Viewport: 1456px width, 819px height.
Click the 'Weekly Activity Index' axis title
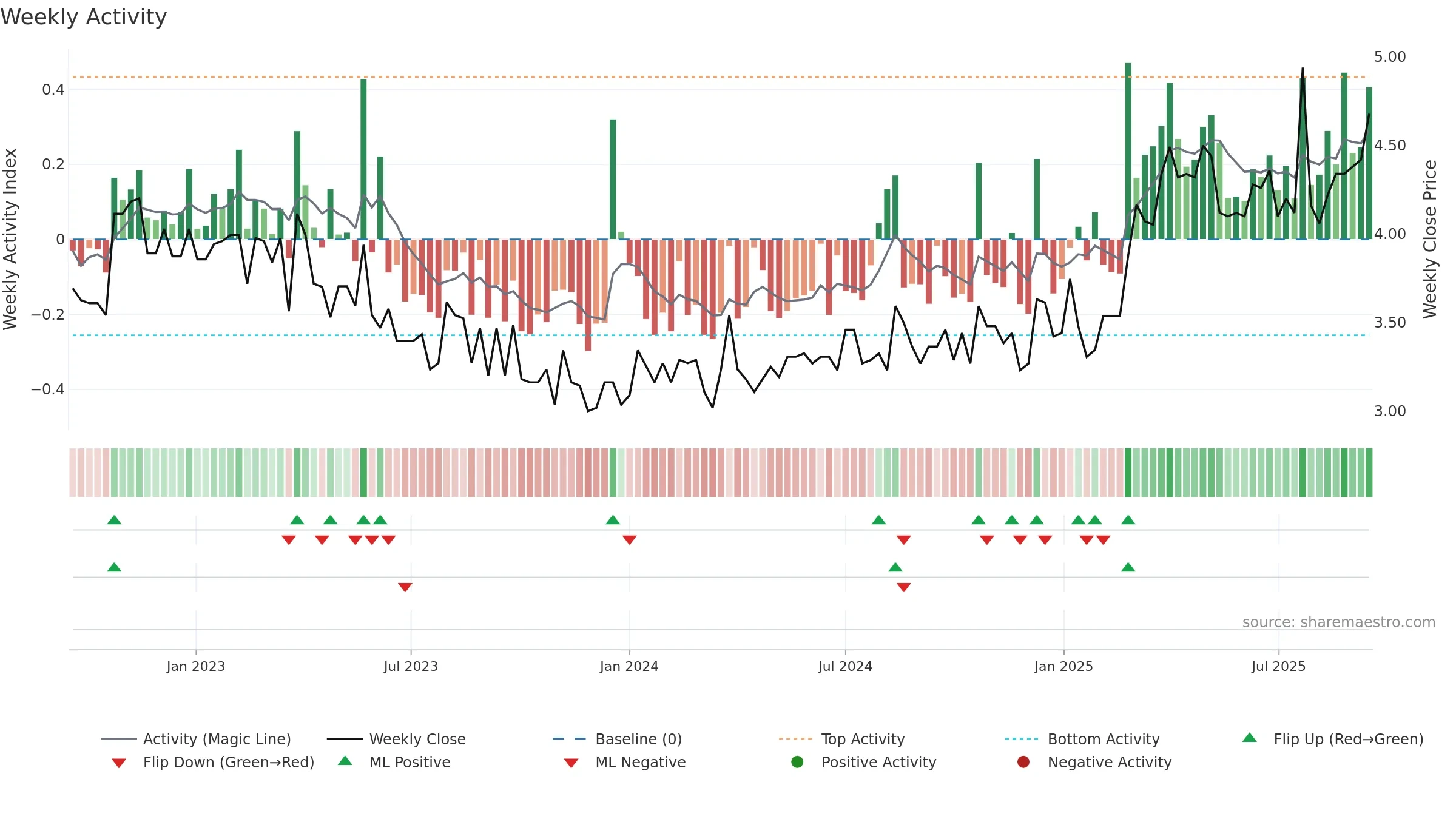[x=10, y=239]
